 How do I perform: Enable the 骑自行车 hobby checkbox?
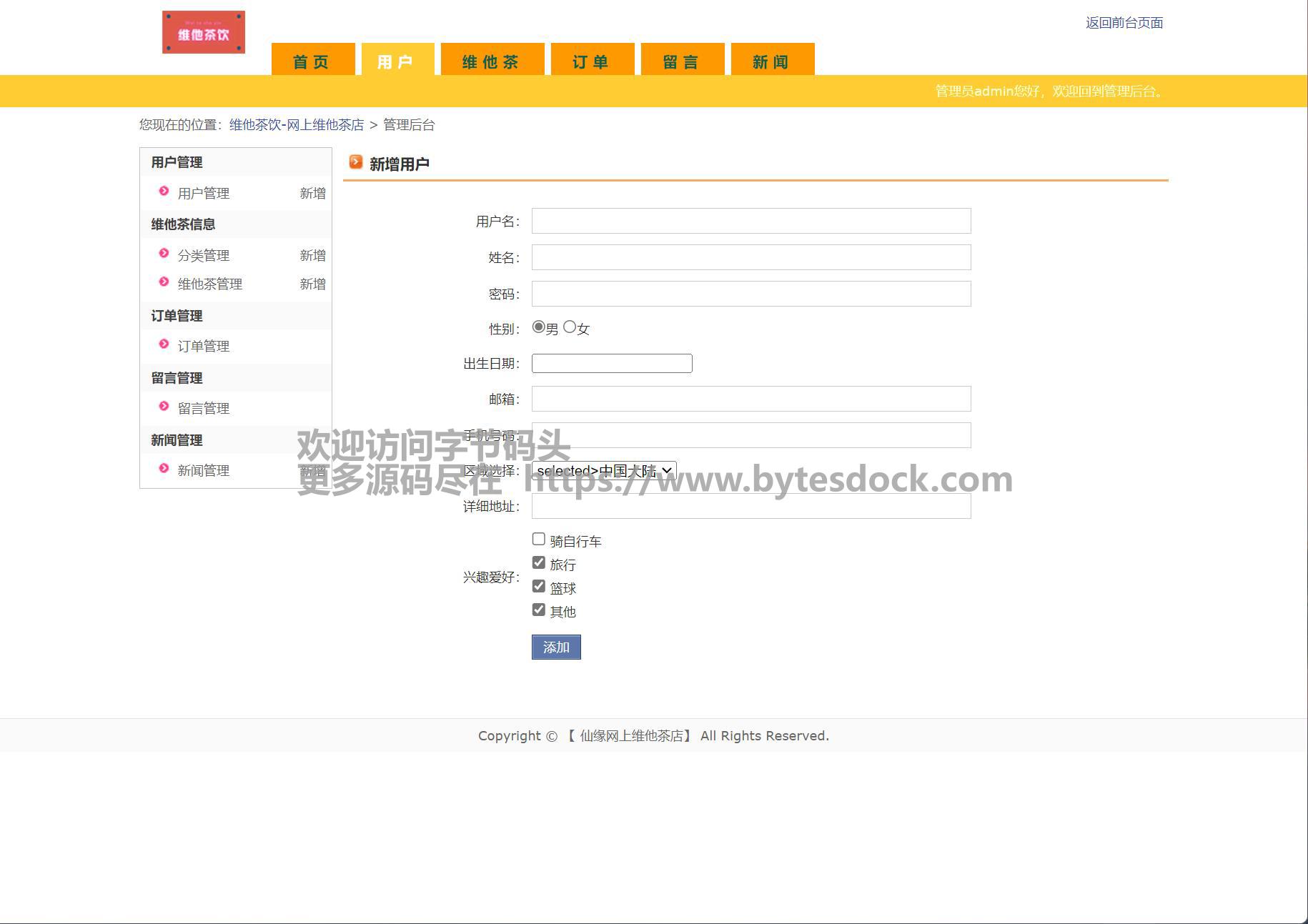539,540
